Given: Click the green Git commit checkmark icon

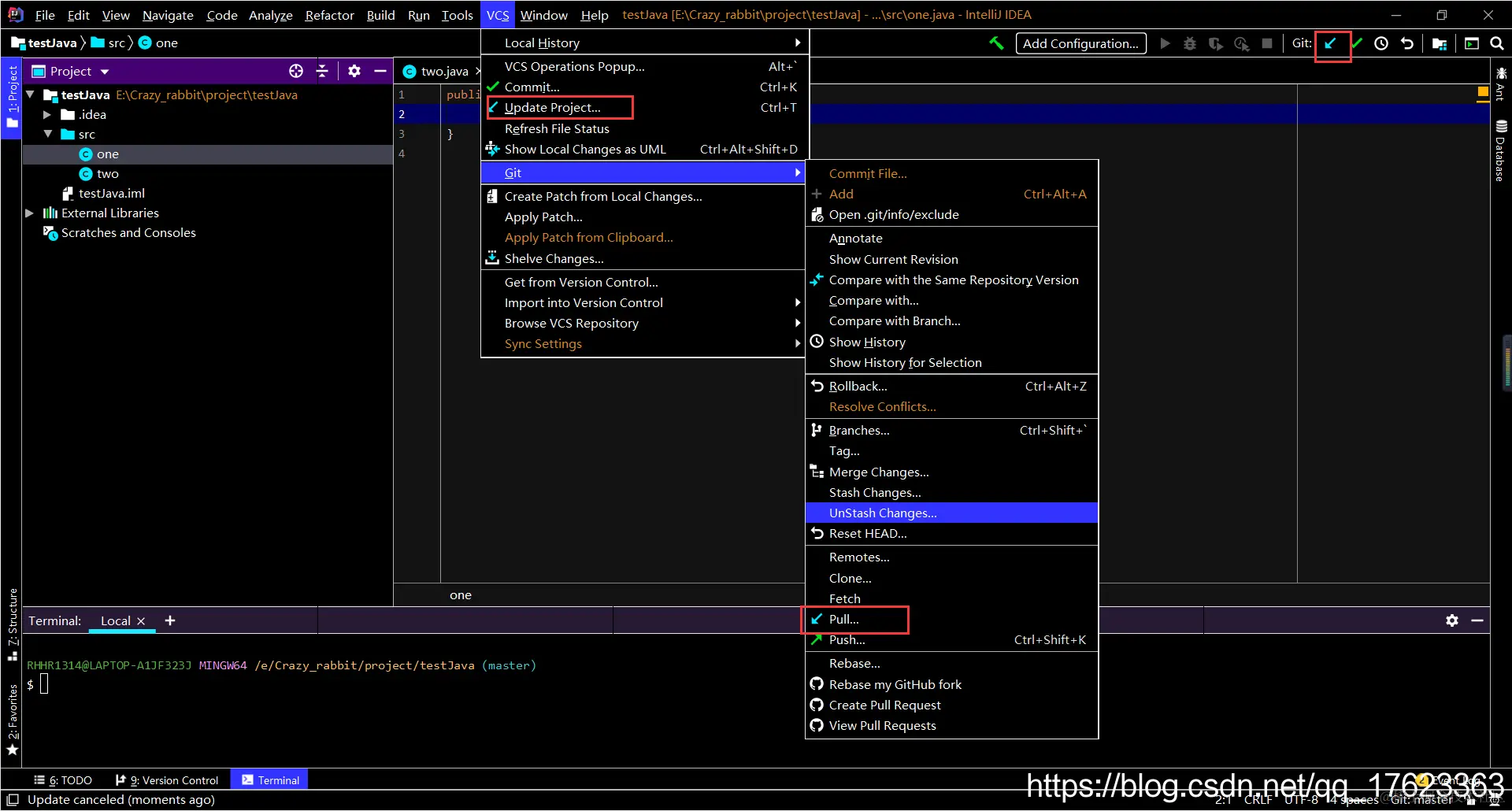Looking at the screenshot, I should point(1357,43).
